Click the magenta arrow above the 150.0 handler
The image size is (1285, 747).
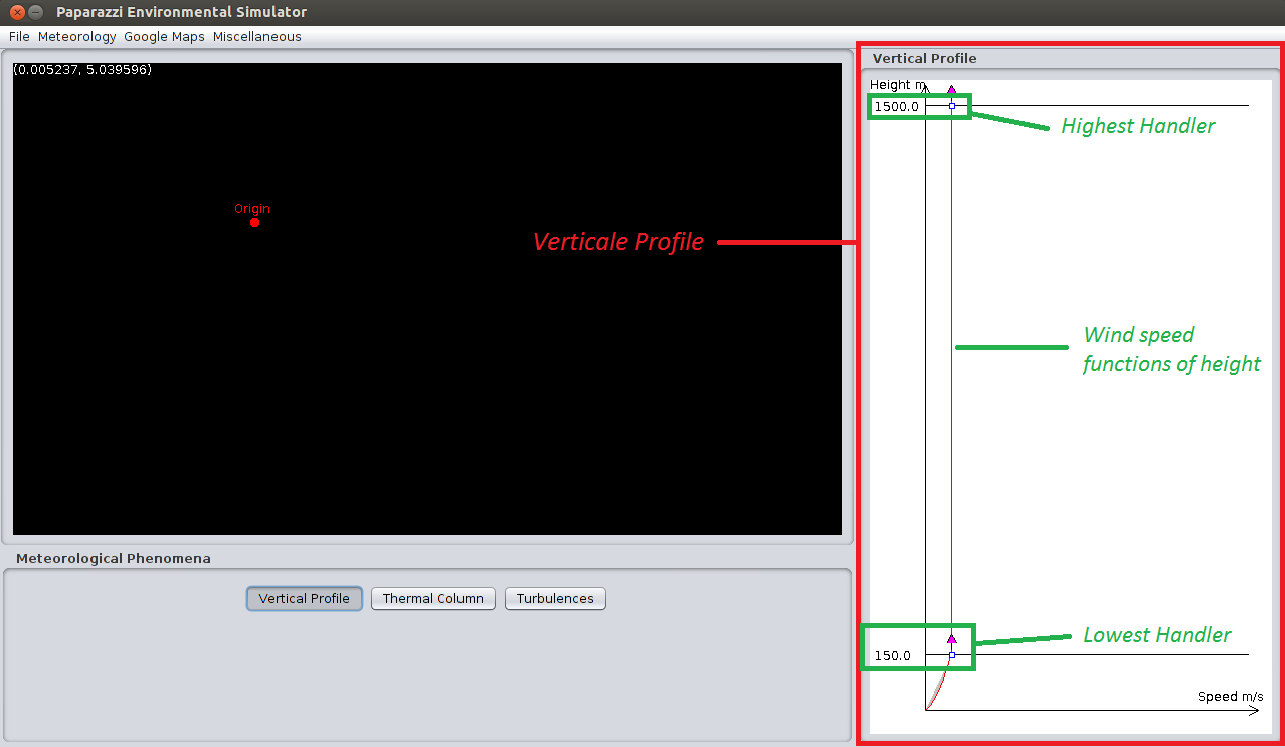tap(952, 638)
